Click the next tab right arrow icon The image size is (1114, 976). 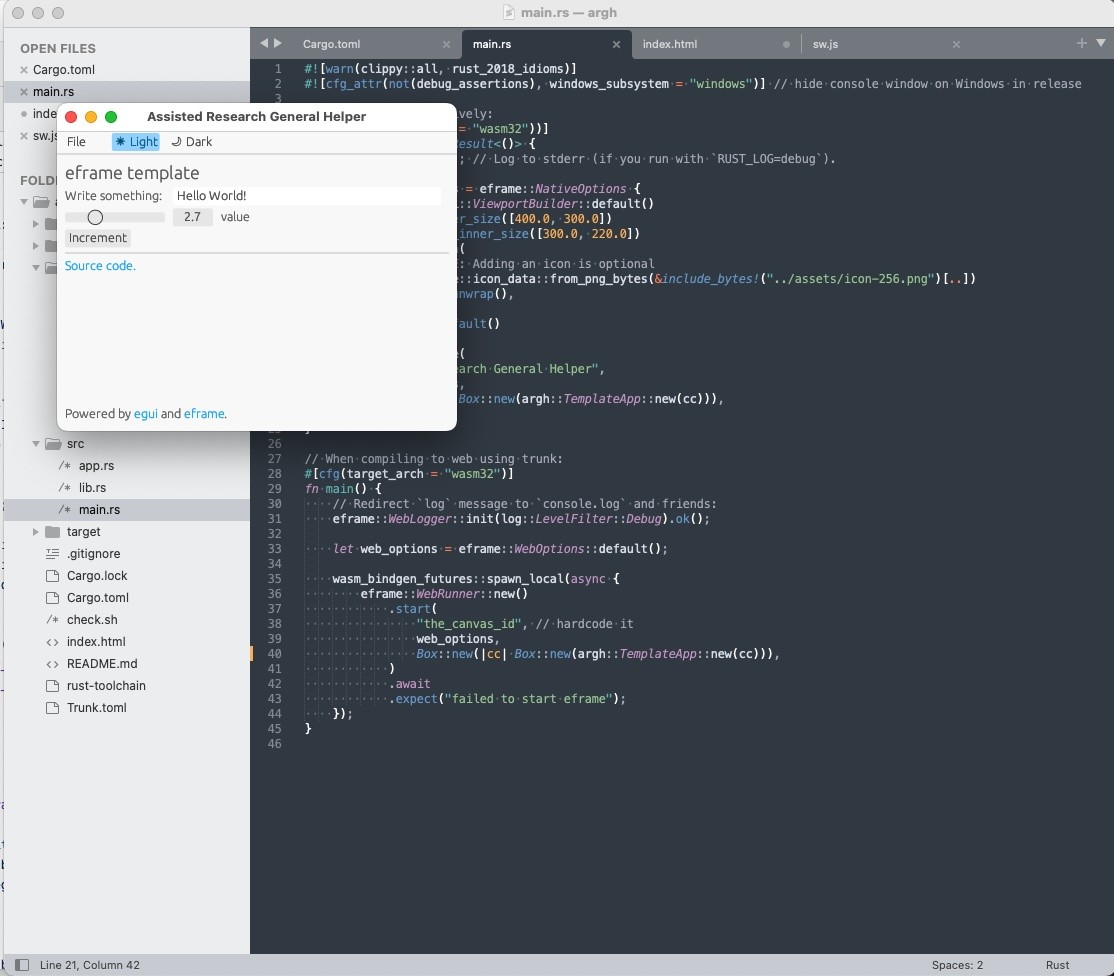[278, 43]
